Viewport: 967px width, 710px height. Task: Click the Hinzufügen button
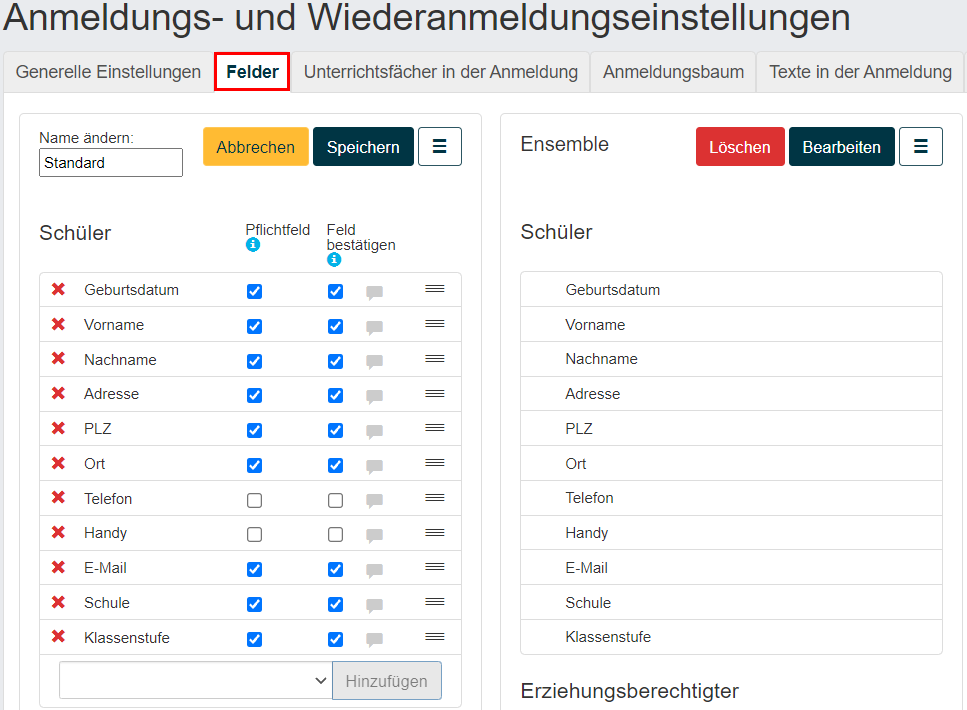[x=387, y=680]
